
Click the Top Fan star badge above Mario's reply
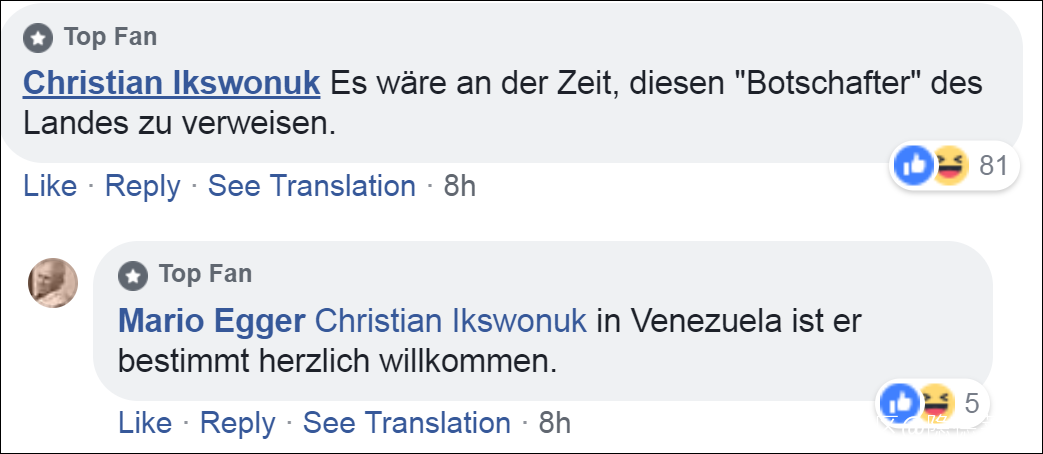(133, 274)
